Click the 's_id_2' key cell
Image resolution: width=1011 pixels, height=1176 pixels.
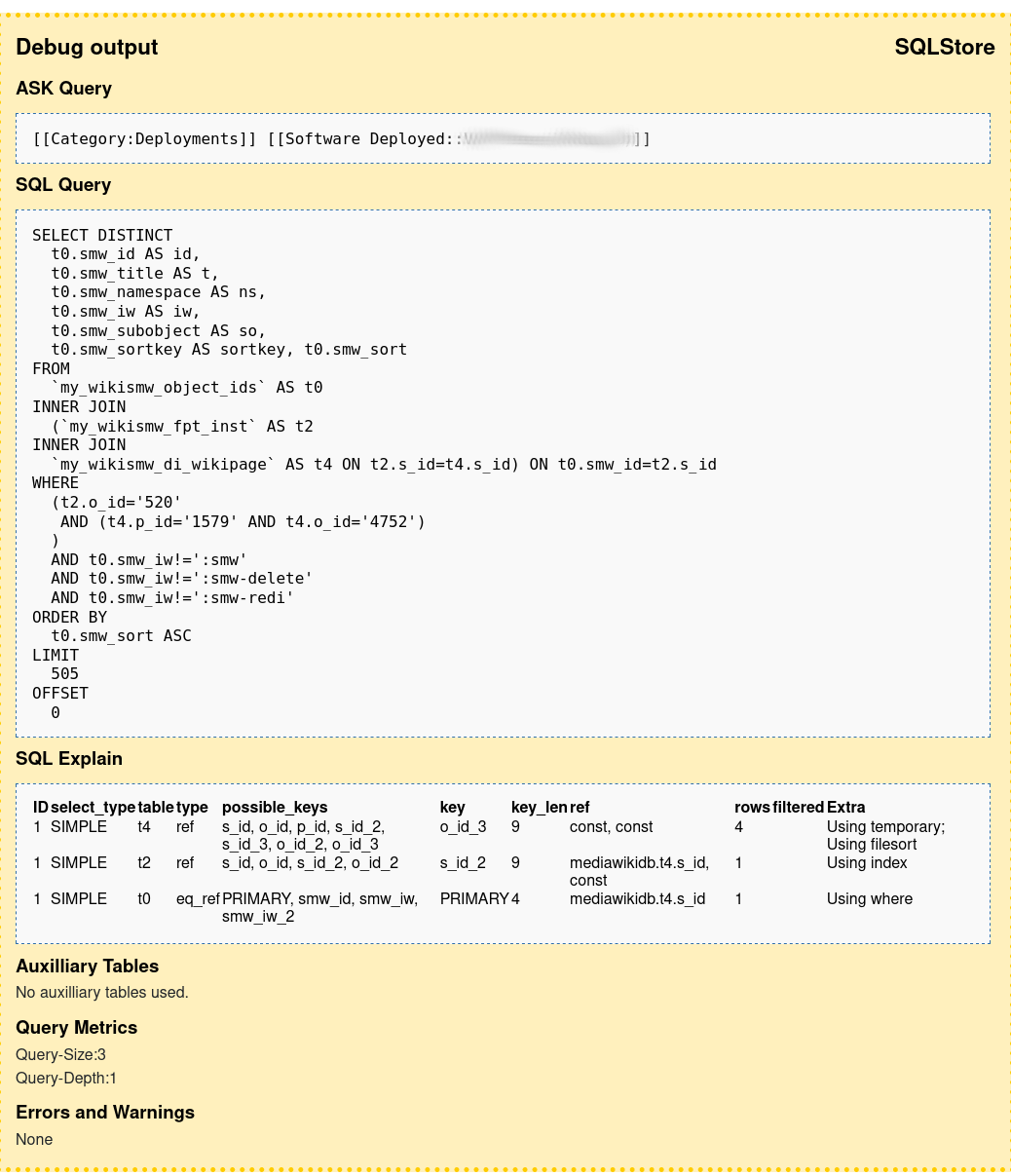coord(463,863)
